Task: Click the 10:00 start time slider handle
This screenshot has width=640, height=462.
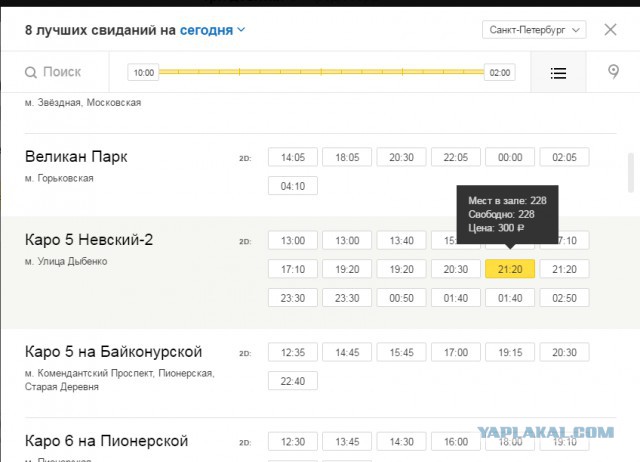Action: [144, 73]
